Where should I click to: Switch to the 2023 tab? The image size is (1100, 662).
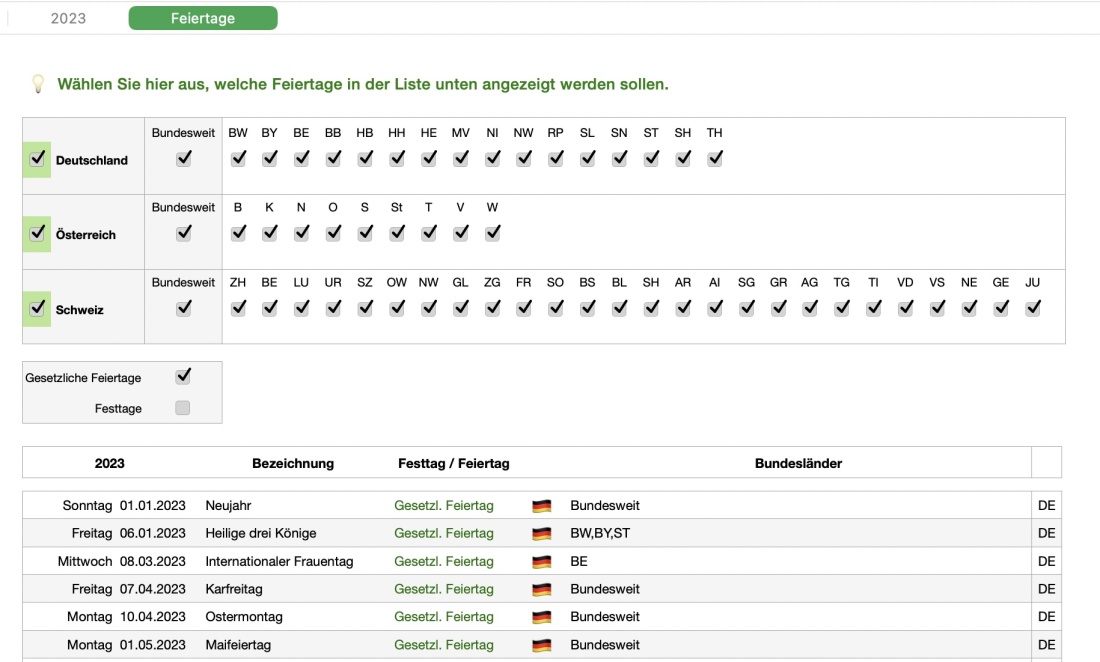[68, 18]
